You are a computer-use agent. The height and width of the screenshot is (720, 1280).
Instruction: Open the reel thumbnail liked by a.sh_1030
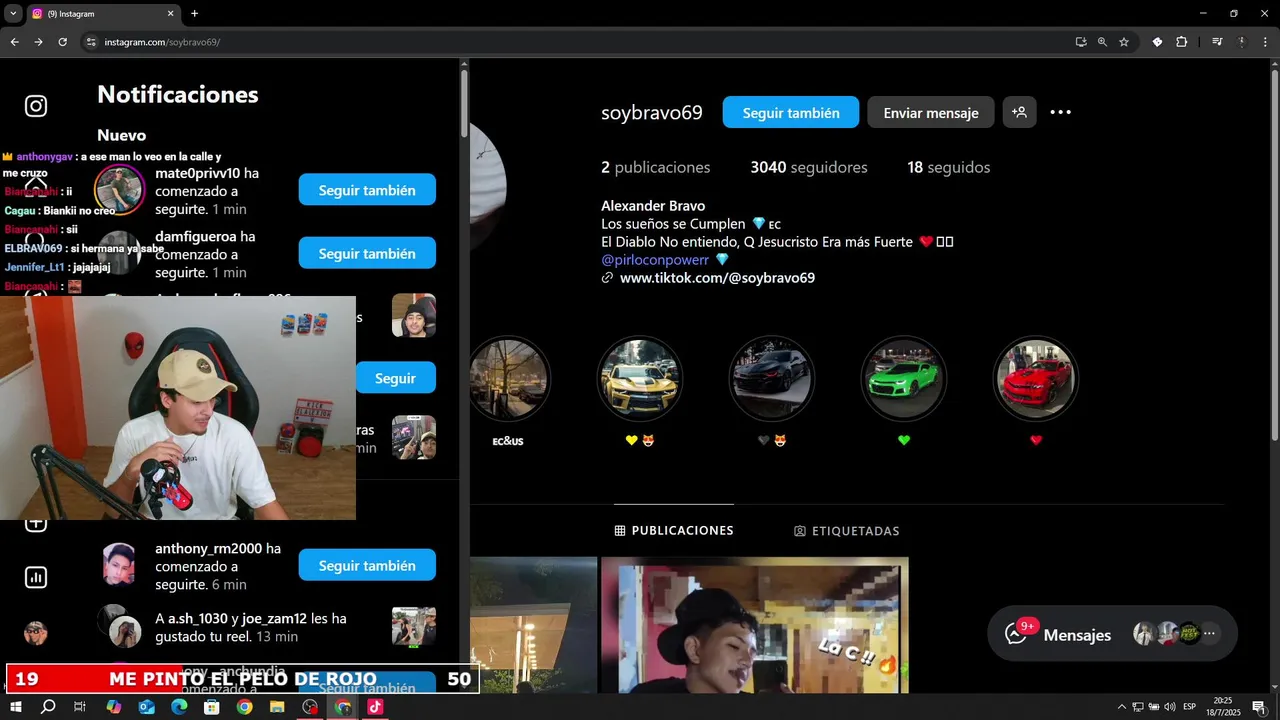pyautogui.click(x=414, y=627)
